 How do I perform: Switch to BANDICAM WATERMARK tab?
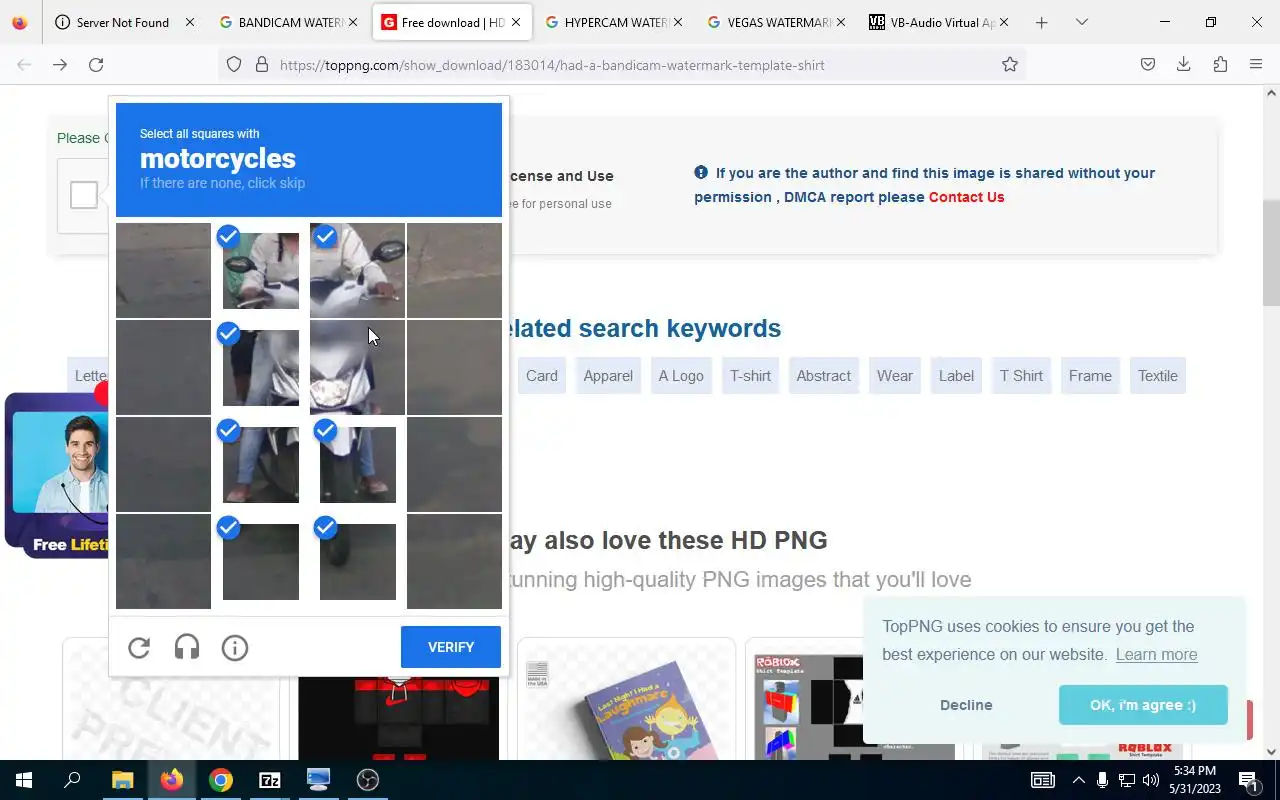click(288, 22)
